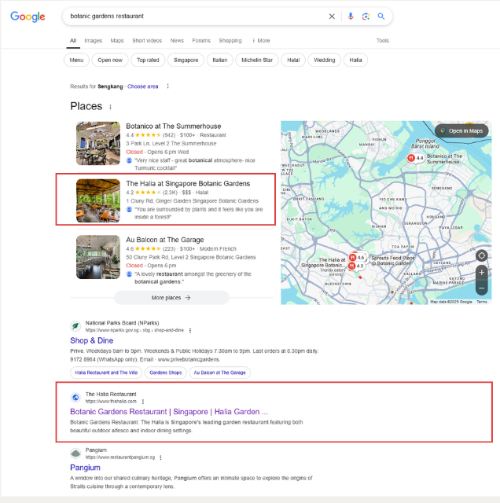
Task: Click the magnifying glass search icon
Action: pos(381,16)
